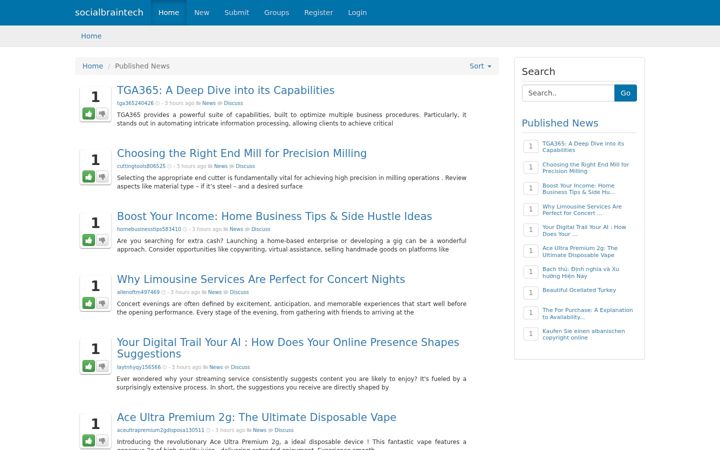The height and width of the screenshot is (450, 720).
Task: Upvote the Ace Ultra Premium 2g post
Action: 89,440
